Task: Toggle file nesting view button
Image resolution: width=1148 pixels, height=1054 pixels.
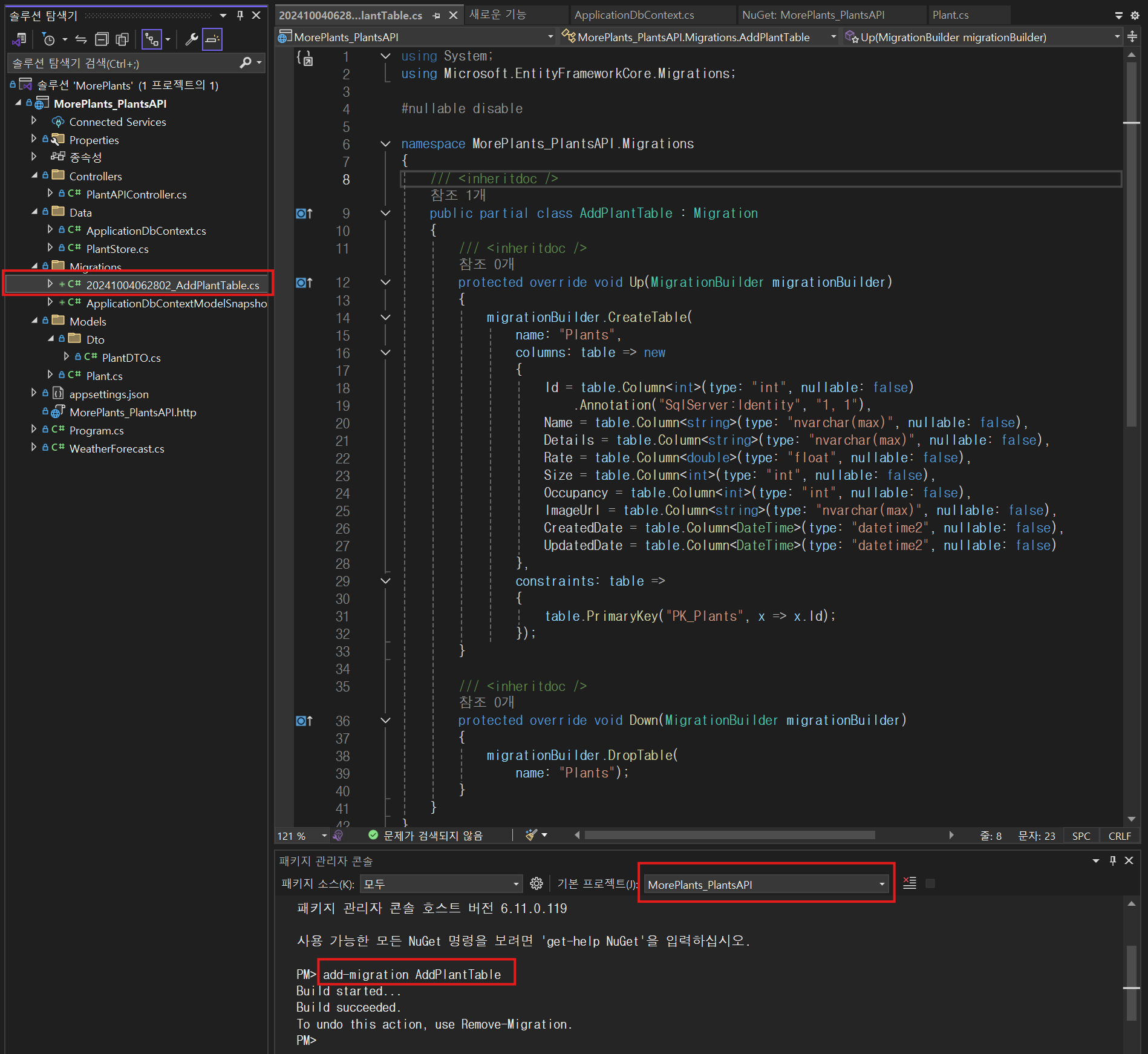Action: click(x=151, y=39)
